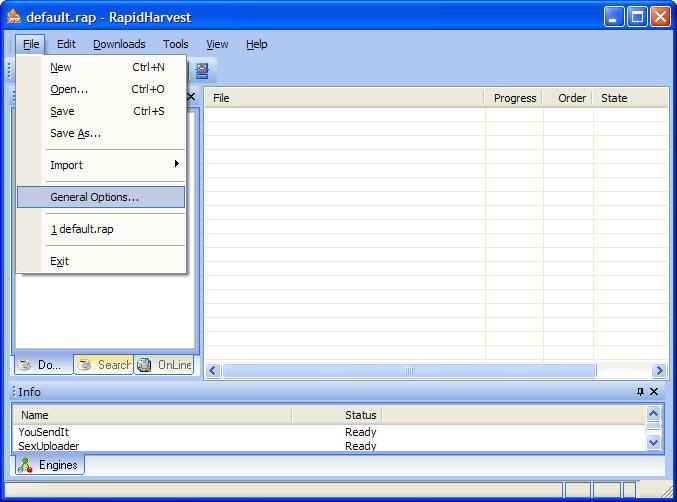Click the State column header

(614, 98)
